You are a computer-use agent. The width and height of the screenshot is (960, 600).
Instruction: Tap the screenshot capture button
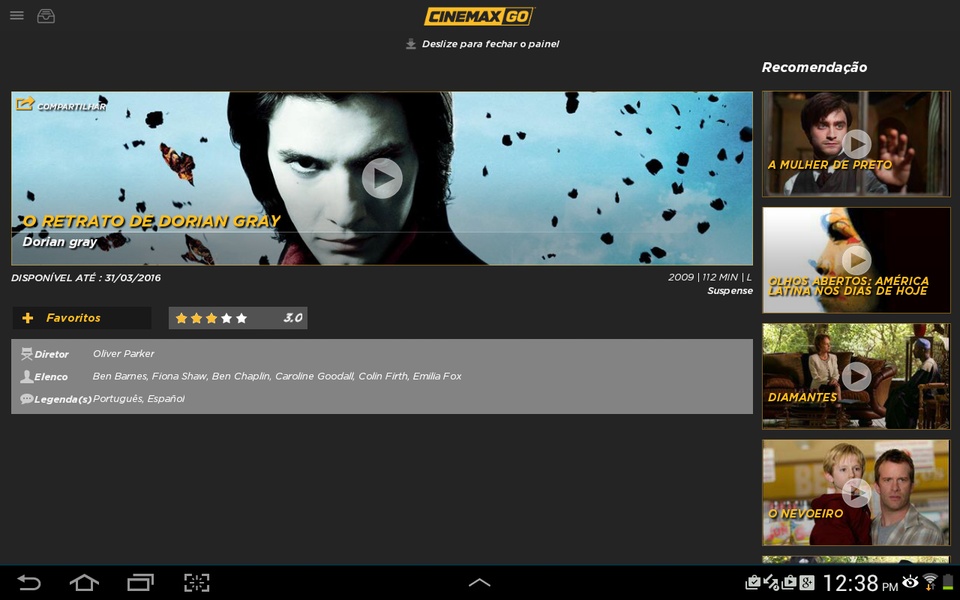pyautogui.click(x=197, y=582)
